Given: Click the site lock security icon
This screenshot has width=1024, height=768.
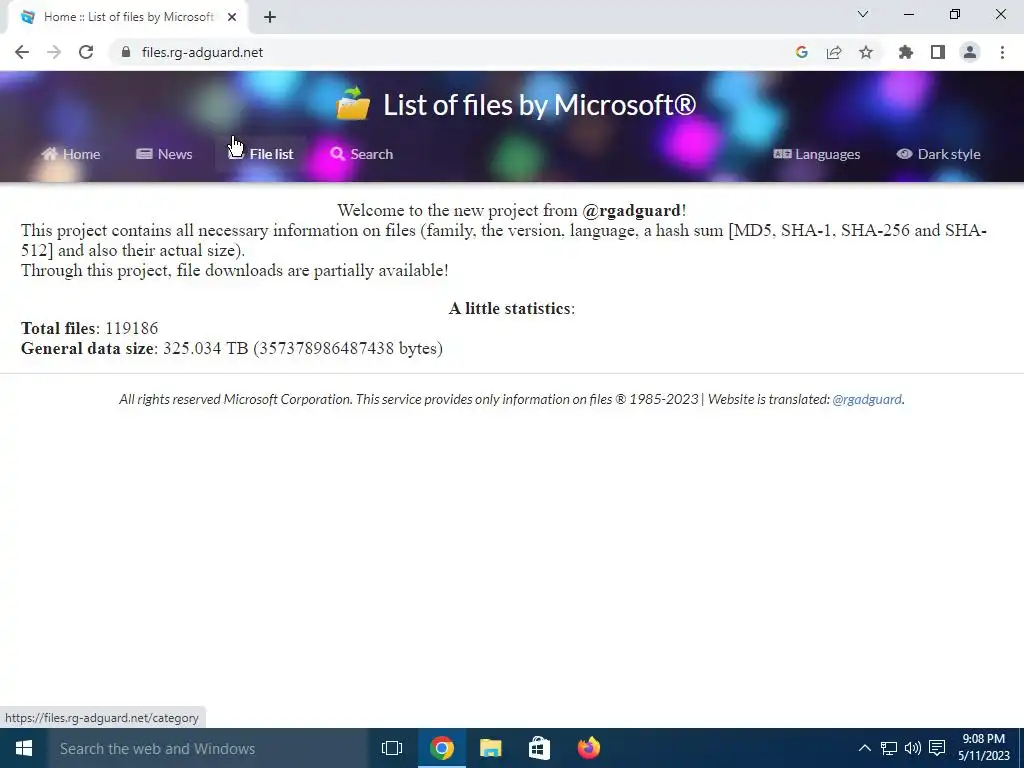Looking at the screenshot, I should point(126,52).
